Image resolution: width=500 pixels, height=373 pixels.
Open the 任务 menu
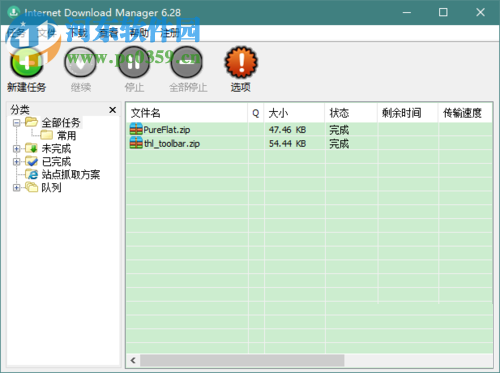(x=16, y=33)
